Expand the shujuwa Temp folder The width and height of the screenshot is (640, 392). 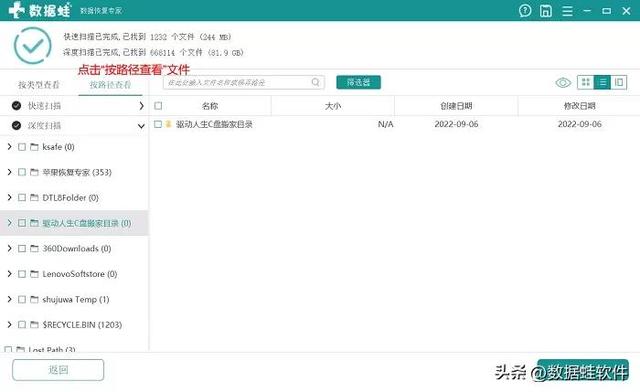[x=9, y=299]
